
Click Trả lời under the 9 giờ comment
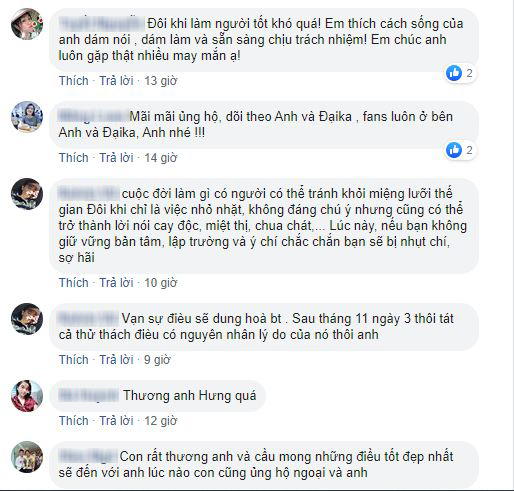click(116, 360)
